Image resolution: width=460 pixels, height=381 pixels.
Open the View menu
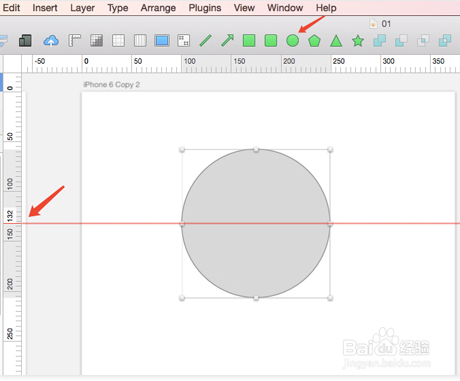coord(244,8)
